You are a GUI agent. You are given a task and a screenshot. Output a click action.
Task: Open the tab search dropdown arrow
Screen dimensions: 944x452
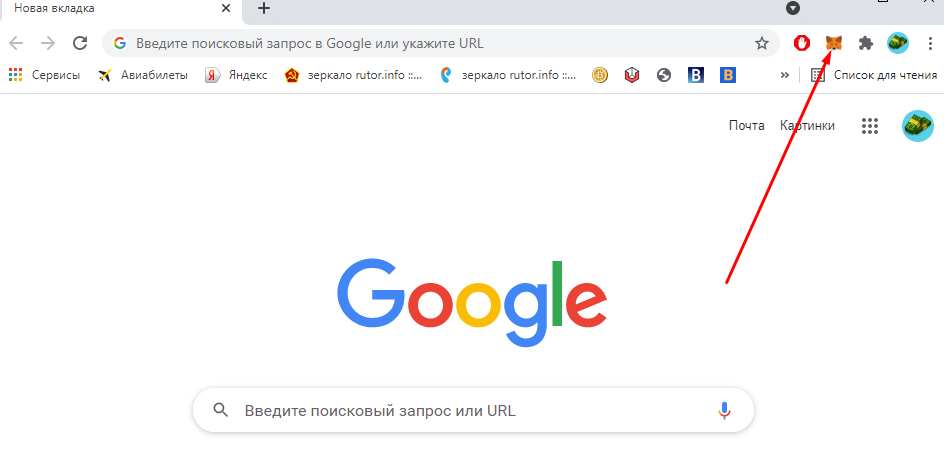tap(793, 8)
